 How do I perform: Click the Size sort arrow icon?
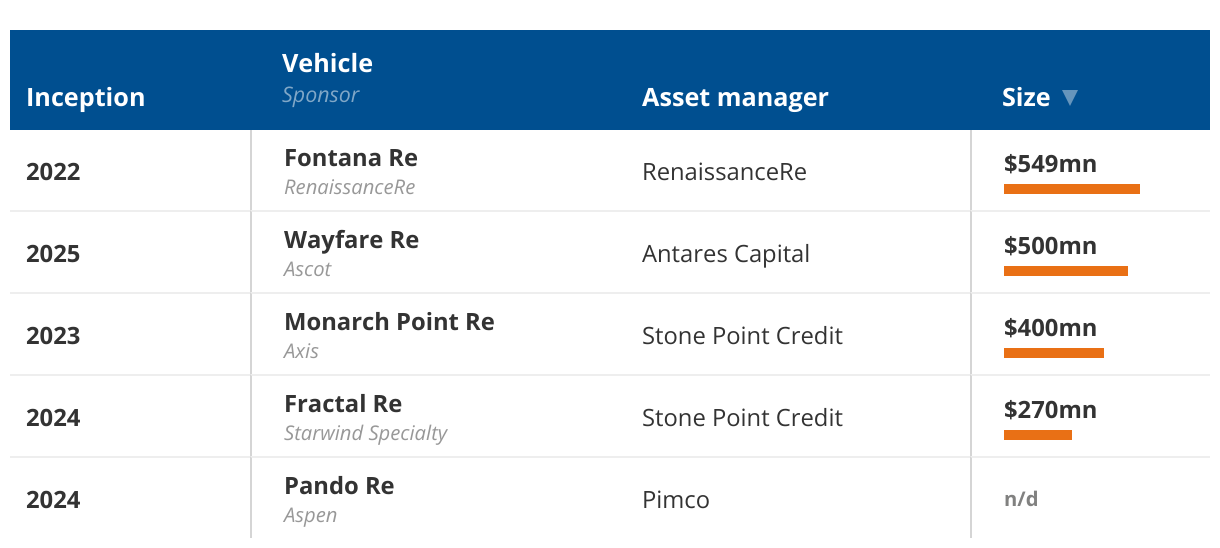tap(1070, 97)
